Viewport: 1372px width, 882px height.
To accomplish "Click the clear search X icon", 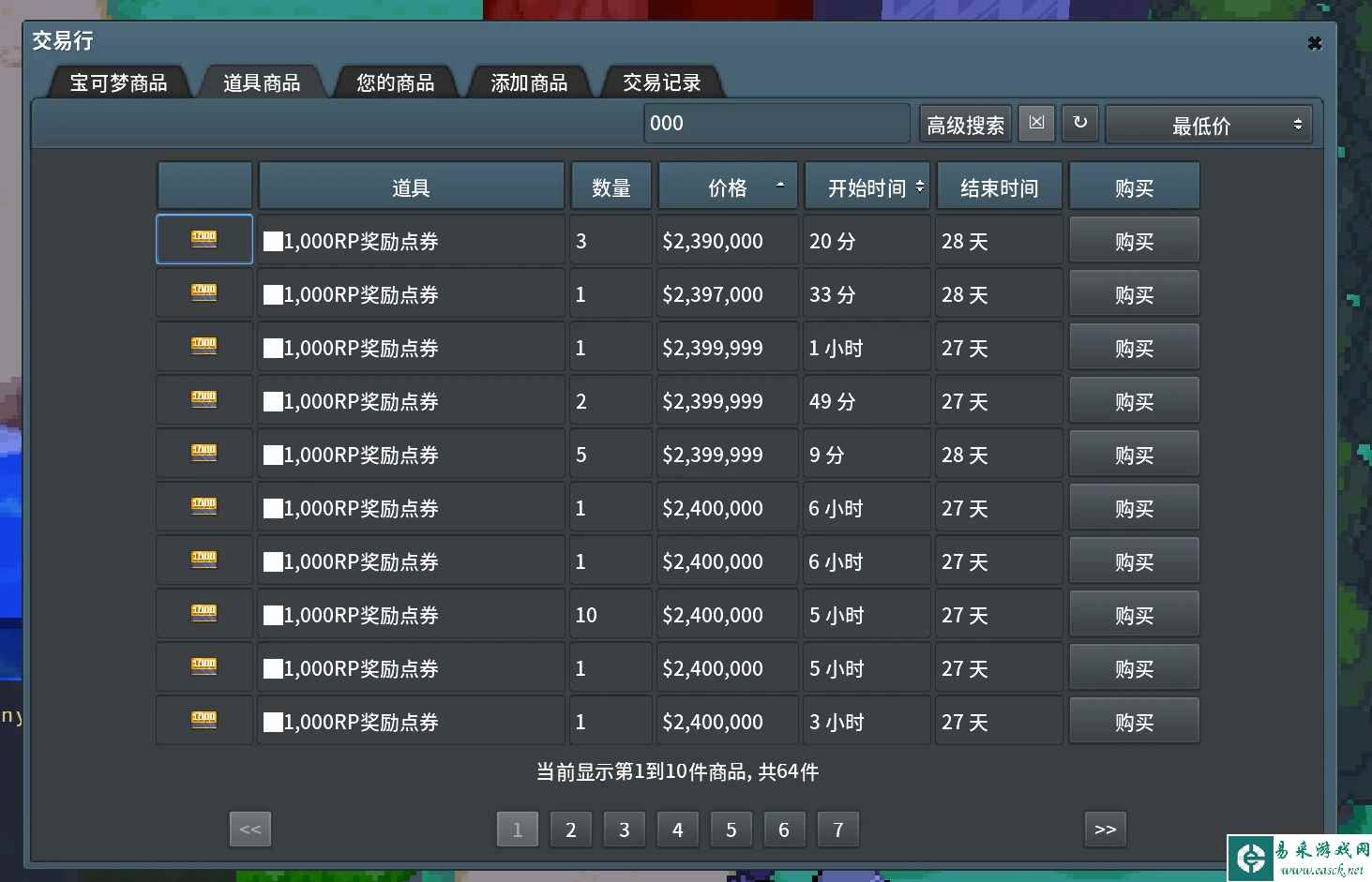I will [x=1036, y=123].
